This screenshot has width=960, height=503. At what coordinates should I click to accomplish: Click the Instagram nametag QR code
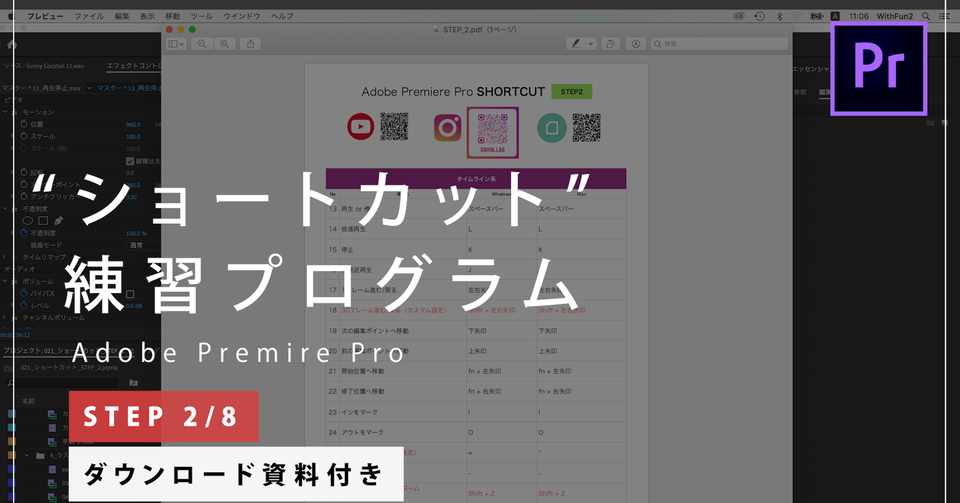tap(493, 132)
